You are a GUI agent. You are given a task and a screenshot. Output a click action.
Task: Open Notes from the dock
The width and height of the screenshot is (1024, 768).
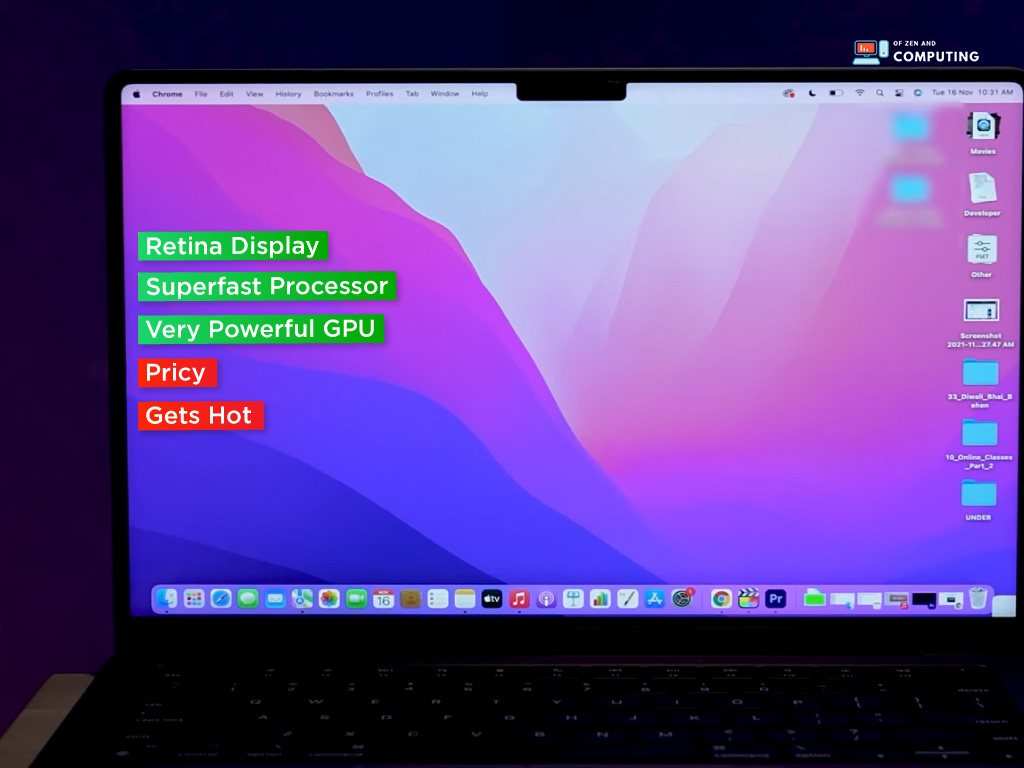[x=465, y=598]
